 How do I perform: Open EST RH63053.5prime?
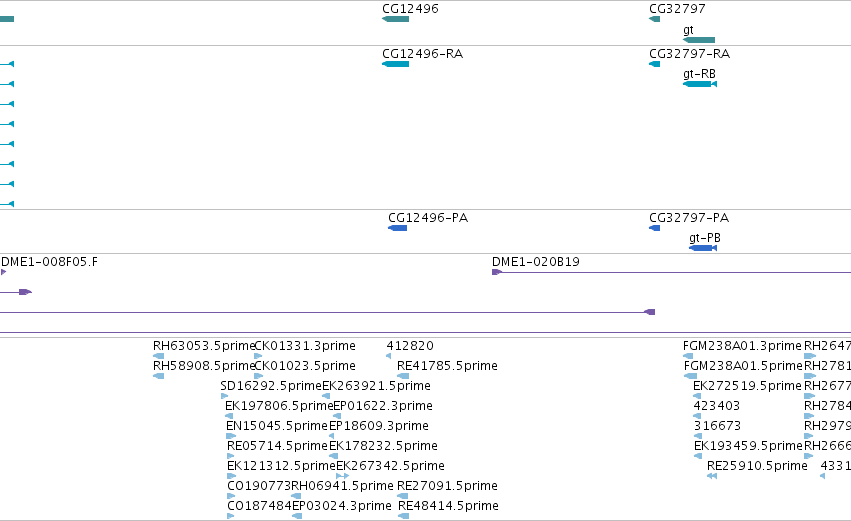(204, 346)
